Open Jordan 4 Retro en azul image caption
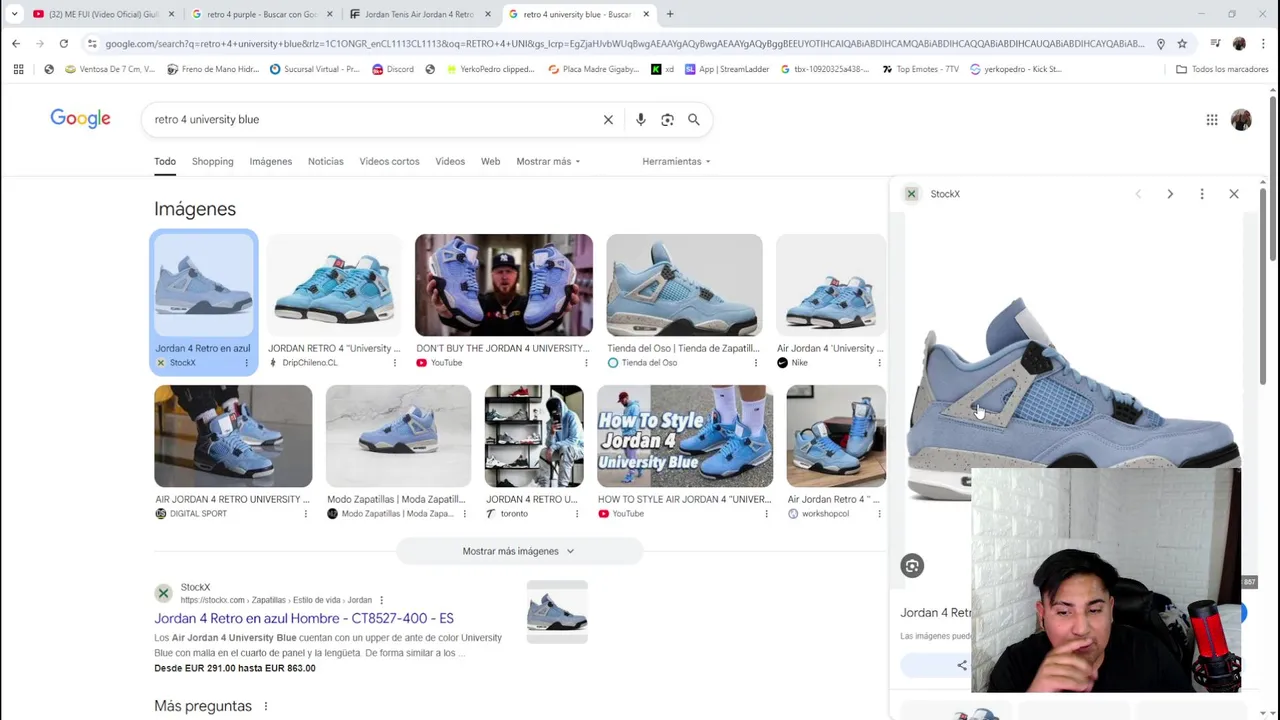 click(x=203, y=348)
